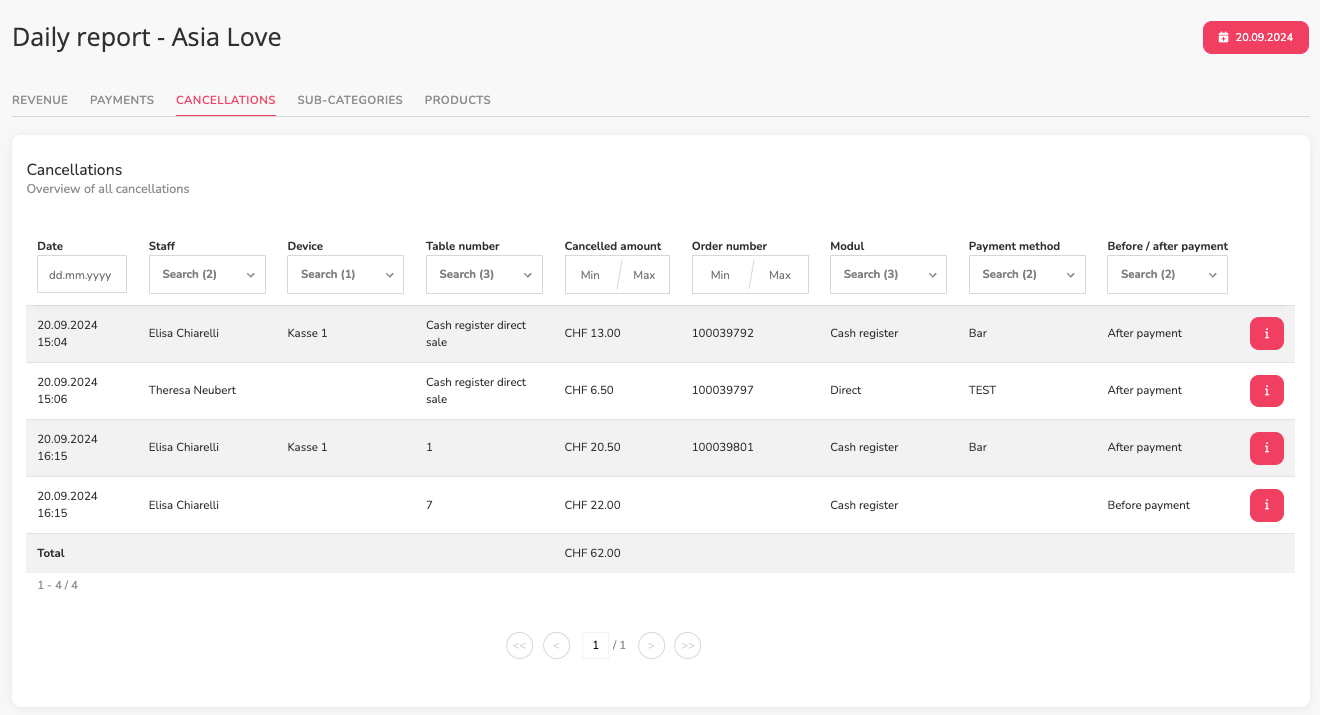This screenshot has width=1320, height=715.
Task: Expand the Payment method filter
Action: (1027, 274)
